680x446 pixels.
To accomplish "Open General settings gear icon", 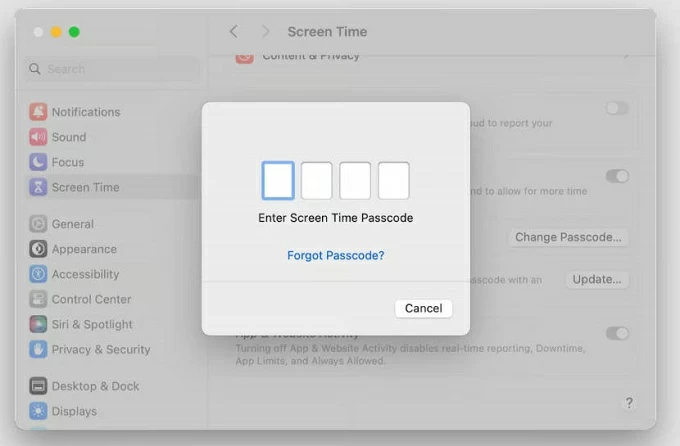I will (x=38, y=224).
